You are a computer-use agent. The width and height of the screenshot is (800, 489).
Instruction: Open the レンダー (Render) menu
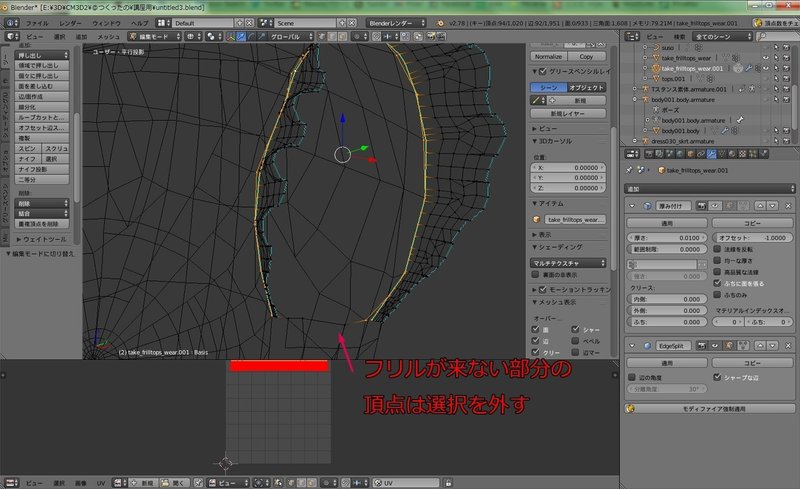tap(70, 23)
